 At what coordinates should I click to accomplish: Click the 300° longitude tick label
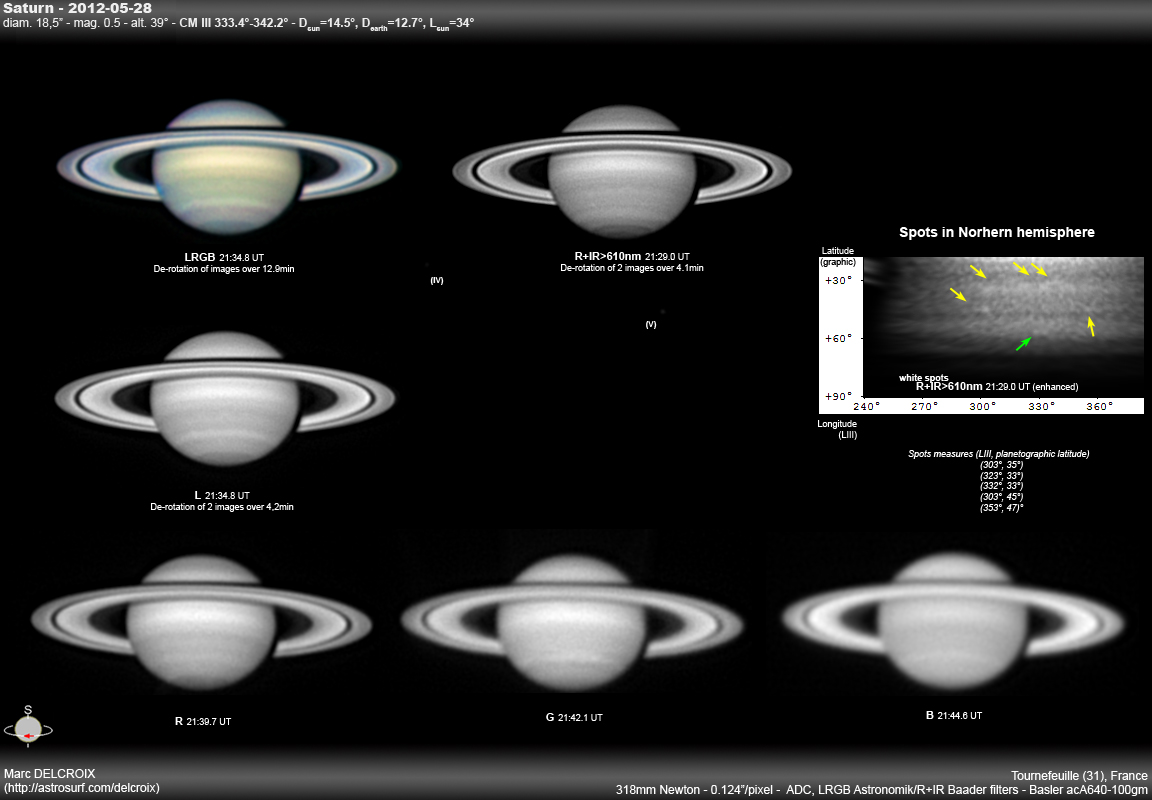[x=982, y=406]
